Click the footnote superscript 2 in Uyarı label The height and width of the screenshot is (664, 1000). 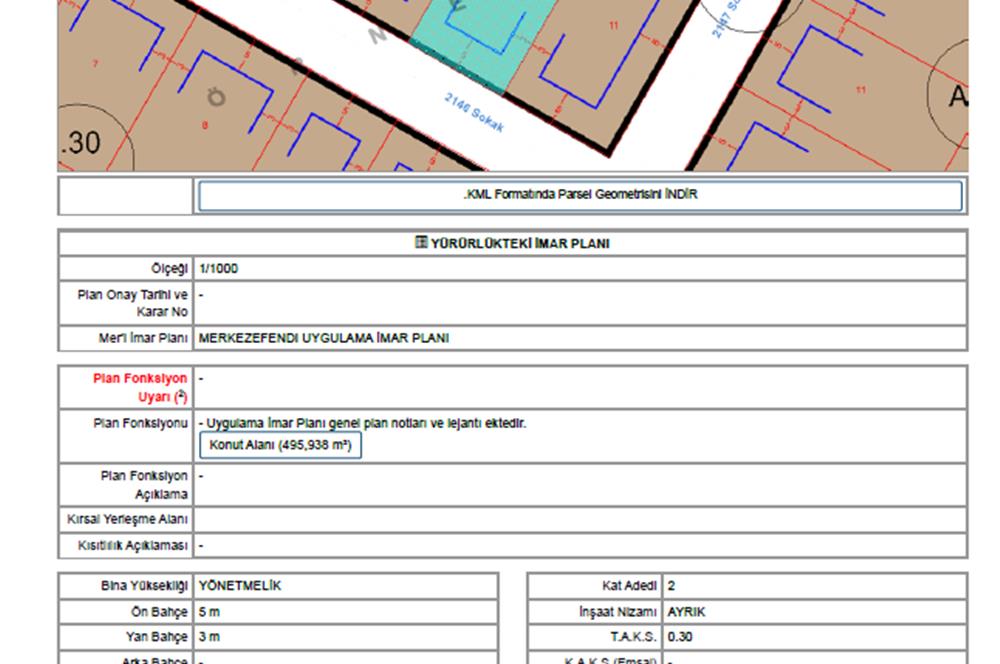pyautogui.click(x=180, y=397)
